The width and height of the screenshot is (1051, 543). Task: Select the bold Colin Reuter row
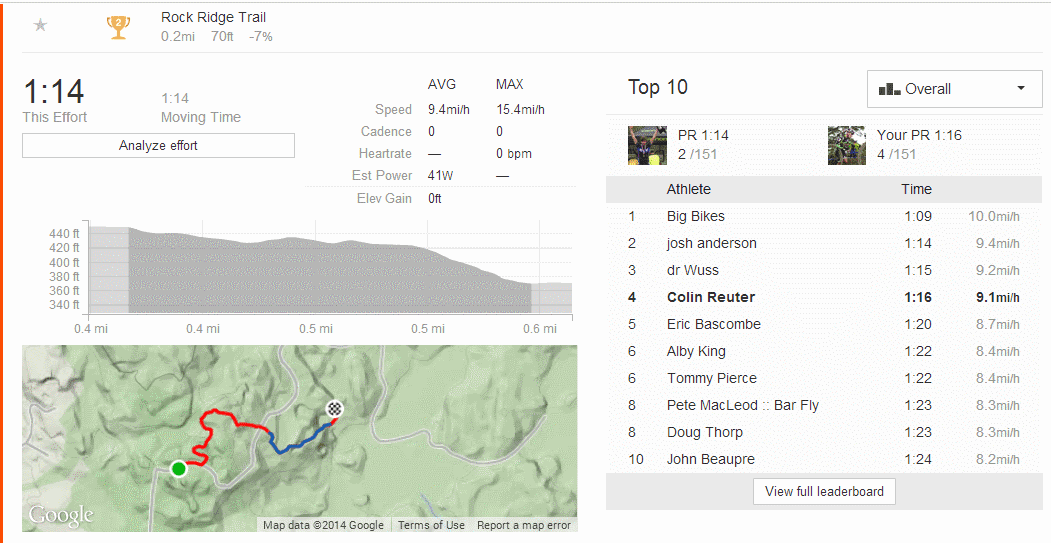(x=711, y=297)
